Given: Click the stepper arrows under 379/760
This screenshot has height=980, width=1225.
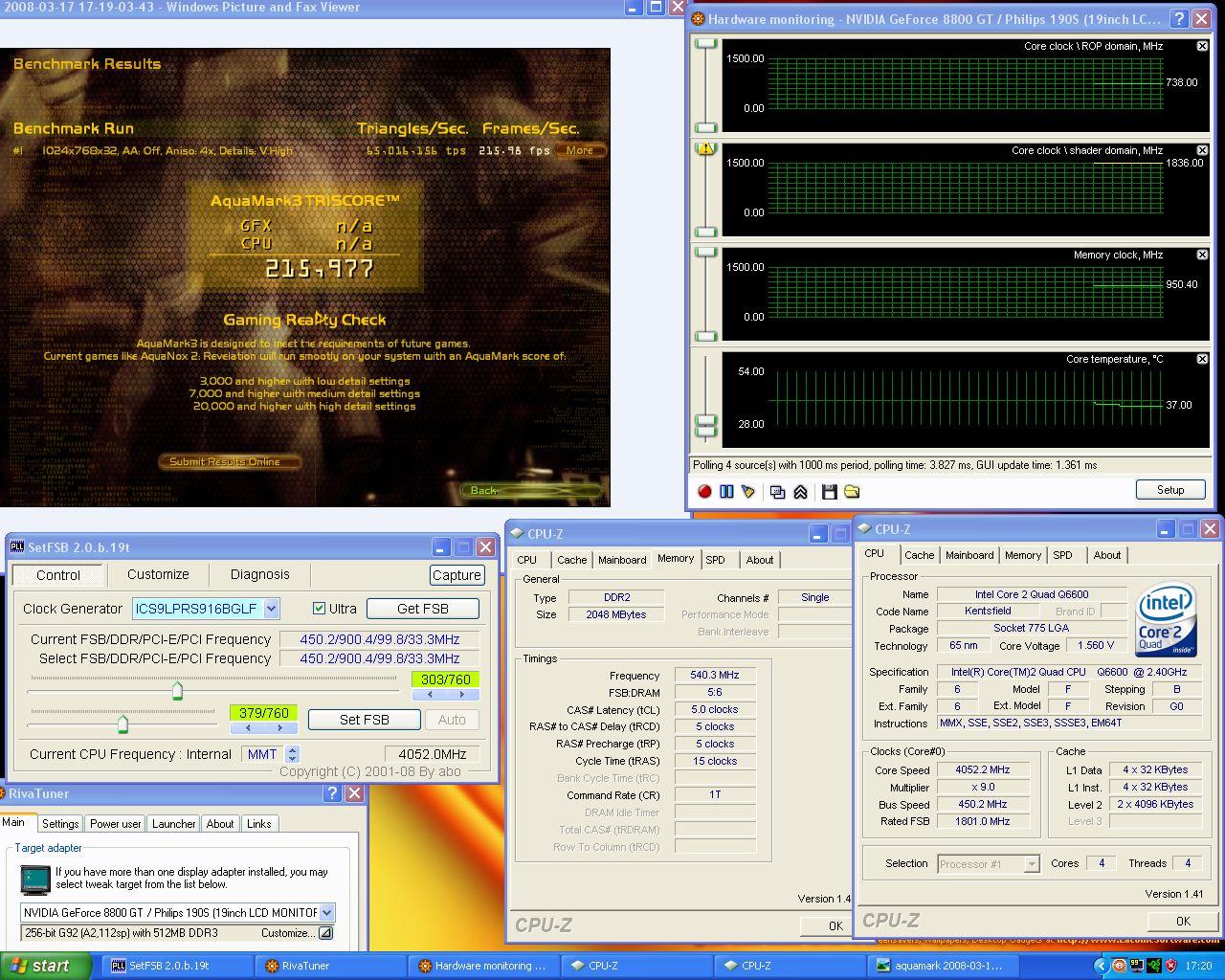Looking at the screenshot, I should click(263, 728).
